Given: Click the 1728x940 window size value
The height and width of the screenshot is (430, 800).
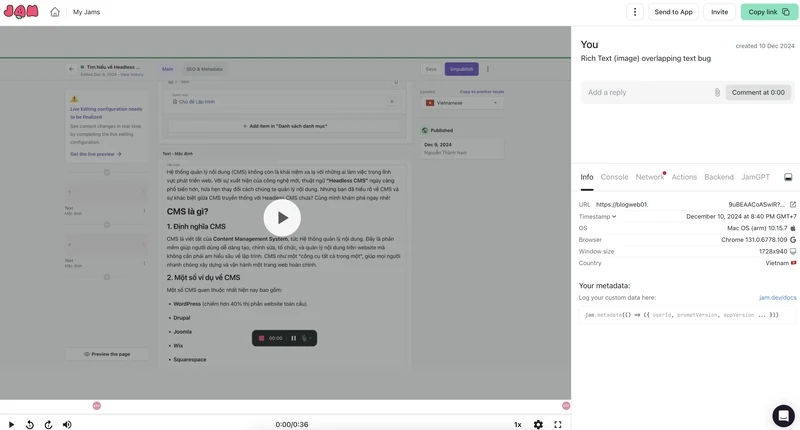Looking at the screenshot, I should tap(773, 251).
